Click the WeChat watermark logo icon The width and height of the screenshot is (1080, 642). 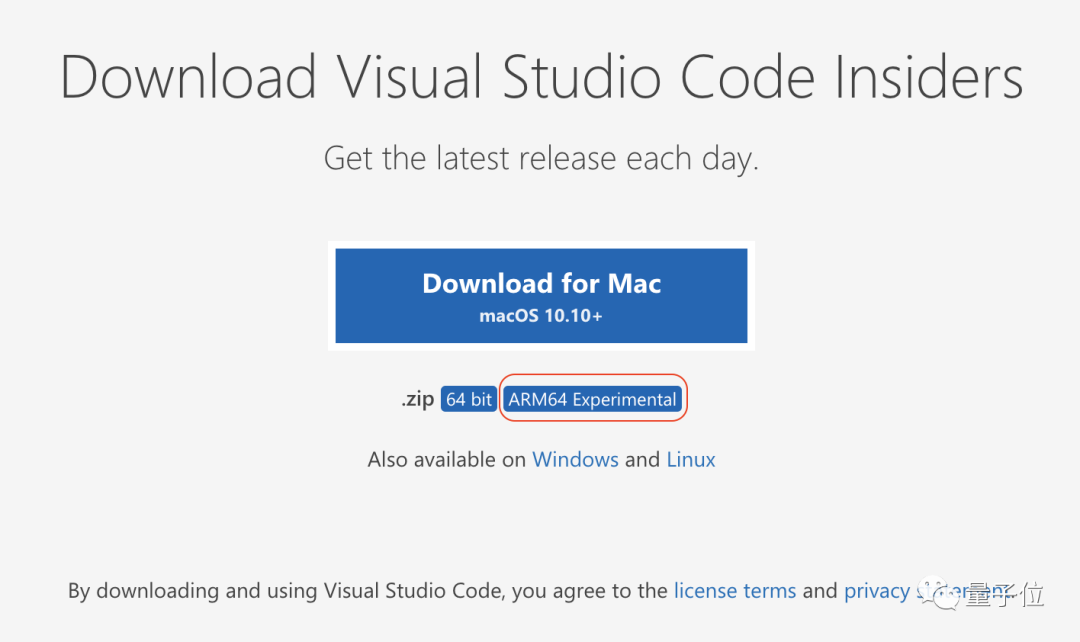click(x=942, y=596)
